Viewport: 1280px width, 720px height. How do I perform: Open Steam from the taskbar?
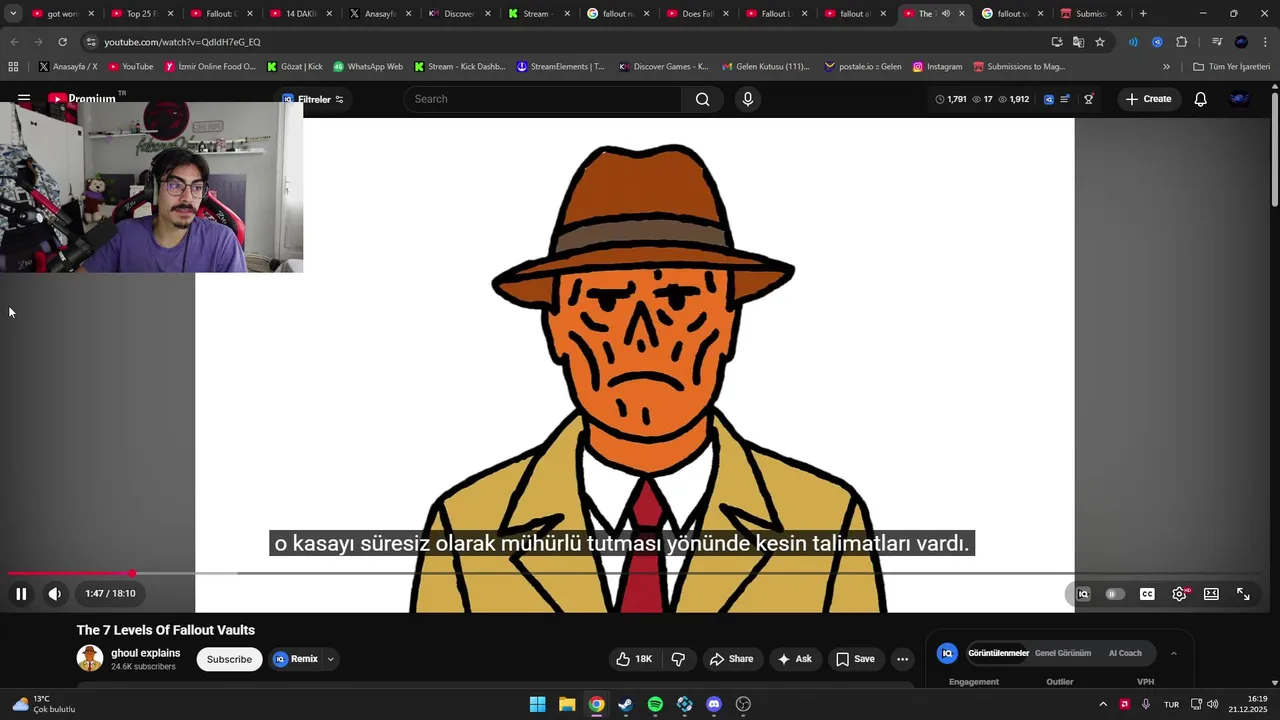[625, 704]
